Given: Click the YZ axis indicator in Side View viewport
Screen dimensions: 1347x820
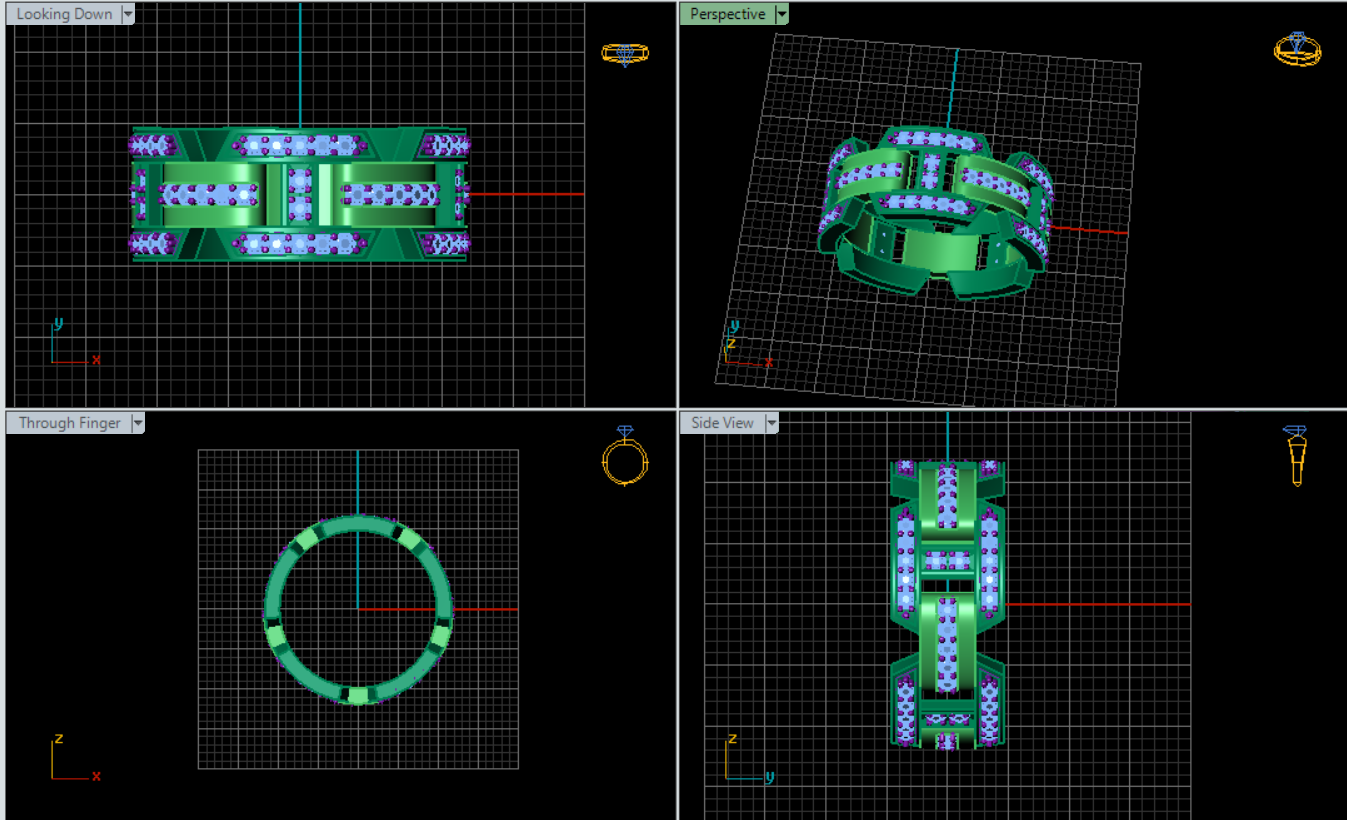Looking at the screenshot, I should (x=745, y=758).
